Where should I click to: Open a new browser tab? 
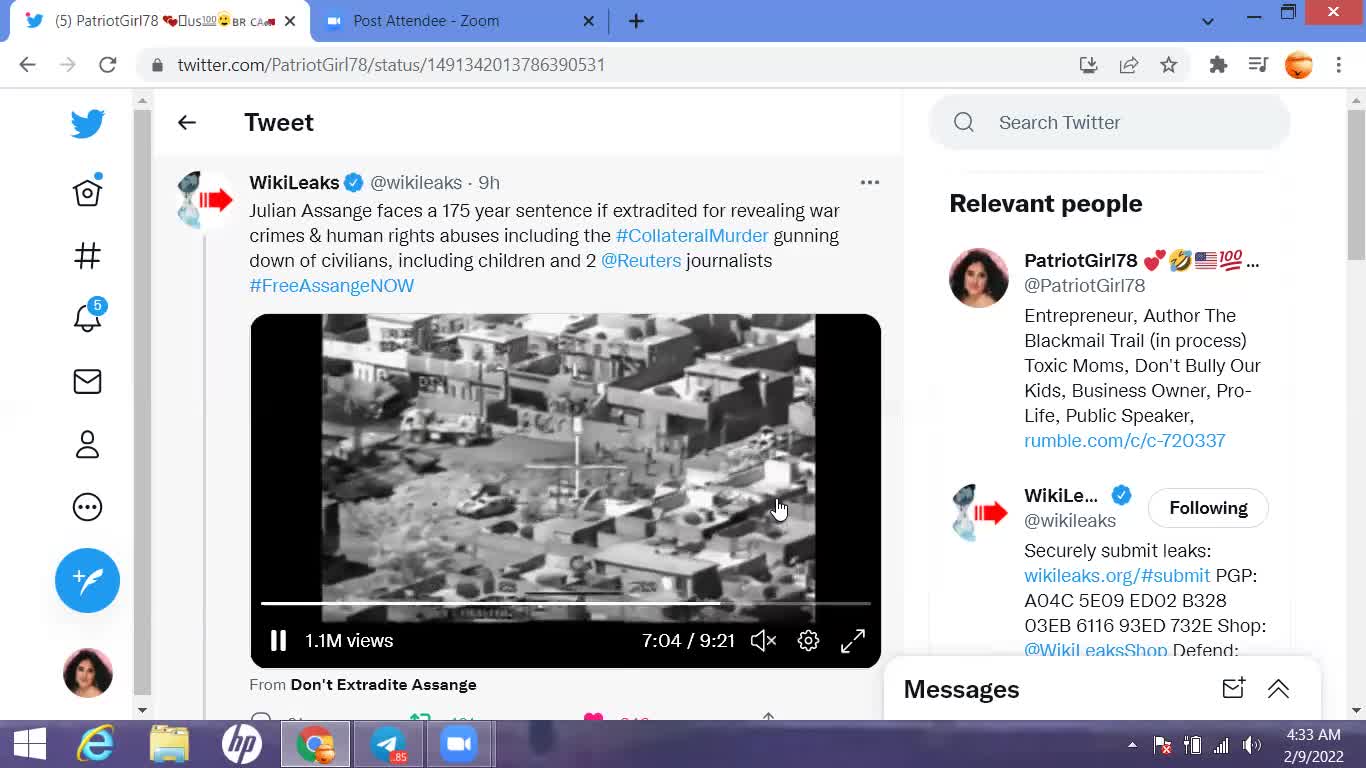(x=636, y=21)
